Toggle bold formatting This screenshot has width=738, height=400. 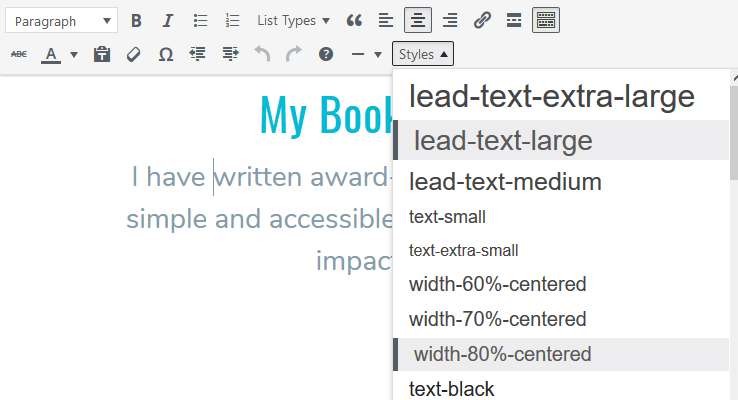(136, 21)
